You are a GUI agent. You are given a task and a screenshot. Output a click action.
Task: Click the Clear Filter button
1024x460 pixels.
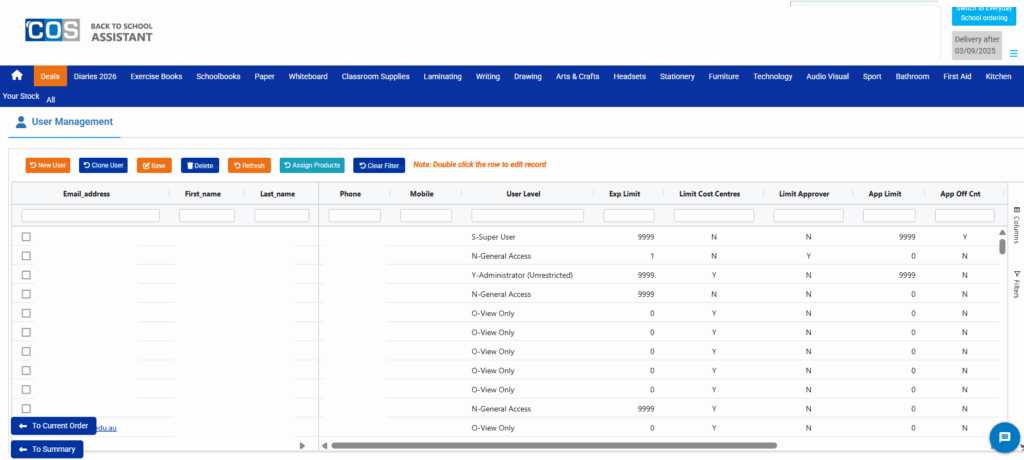pos(379,165)
